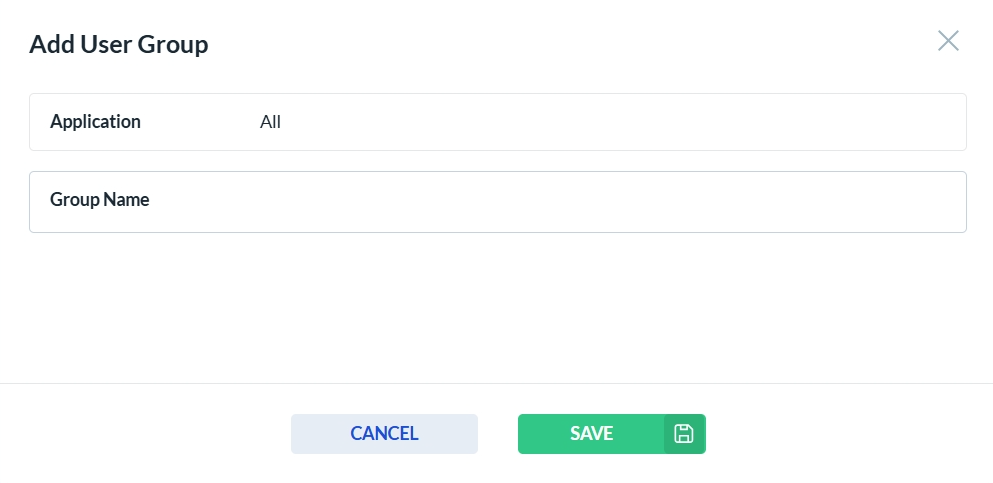993x483 pixels.
Task: Save the new user group
Action: [591, 434]
